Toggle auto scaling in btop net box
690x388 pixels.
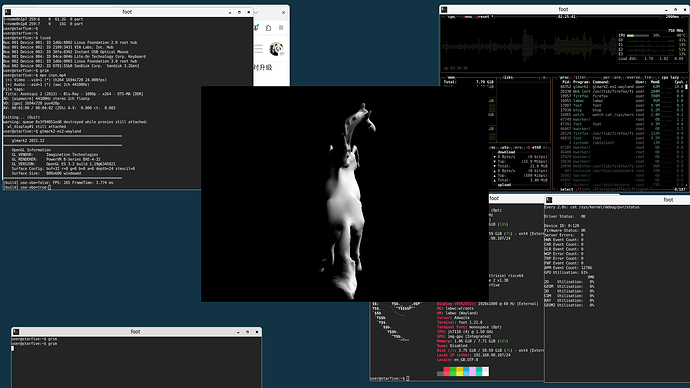point(504,147)
